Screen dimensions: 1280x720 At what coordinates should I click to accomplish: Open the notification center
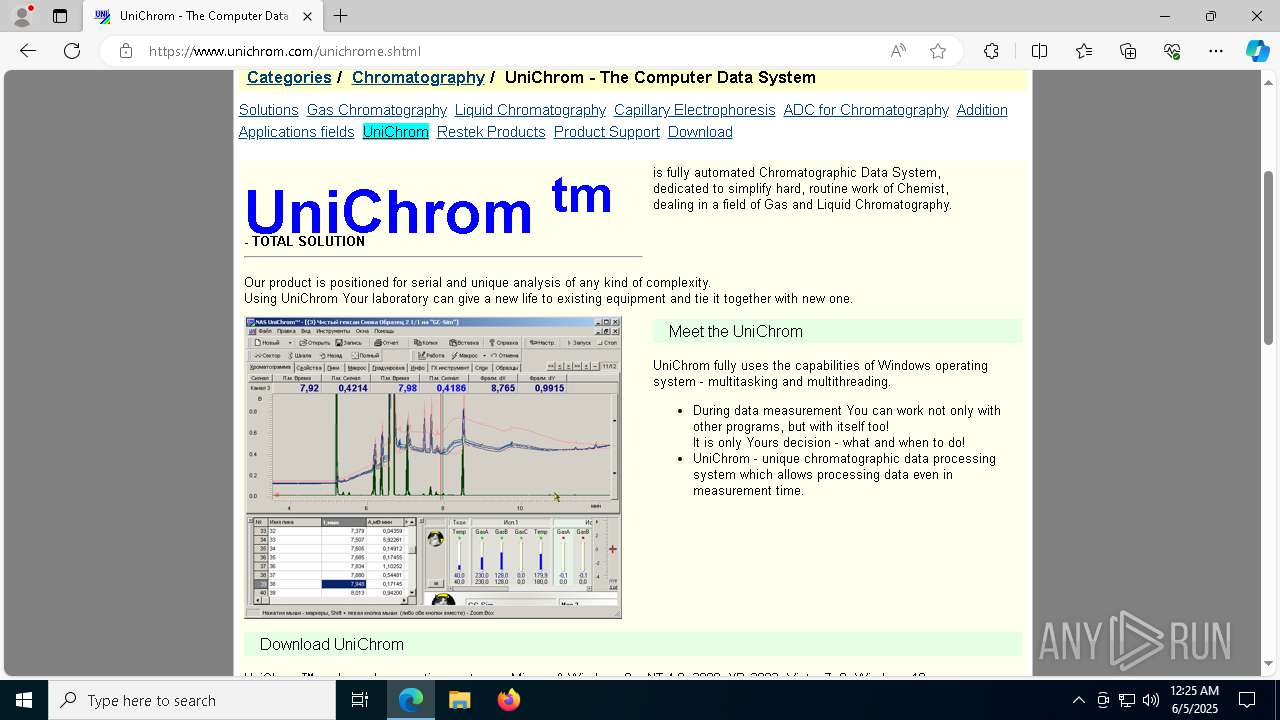(1247, 700)
